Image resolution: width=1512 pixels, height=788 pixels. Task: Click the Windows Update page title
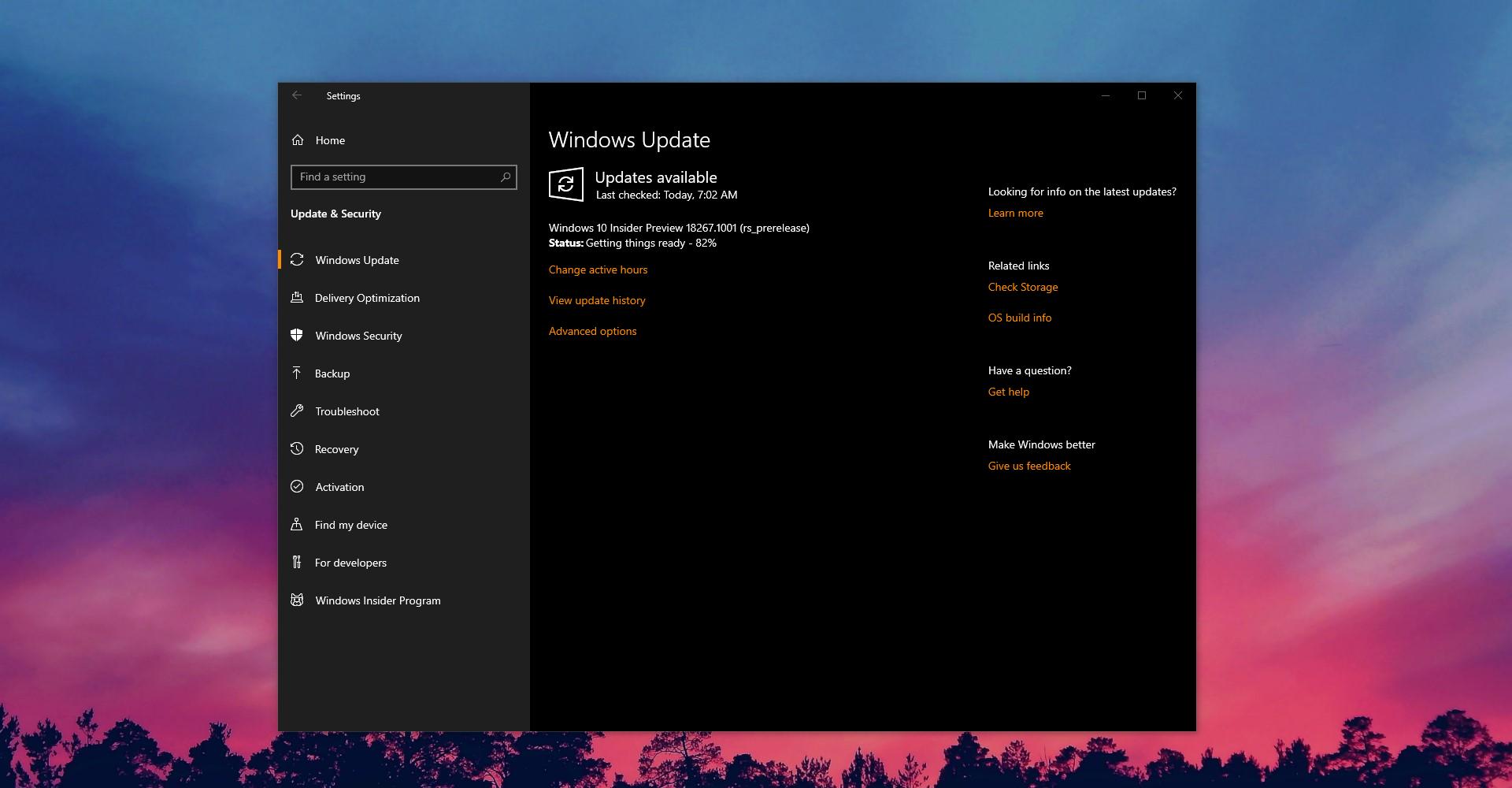629,139
